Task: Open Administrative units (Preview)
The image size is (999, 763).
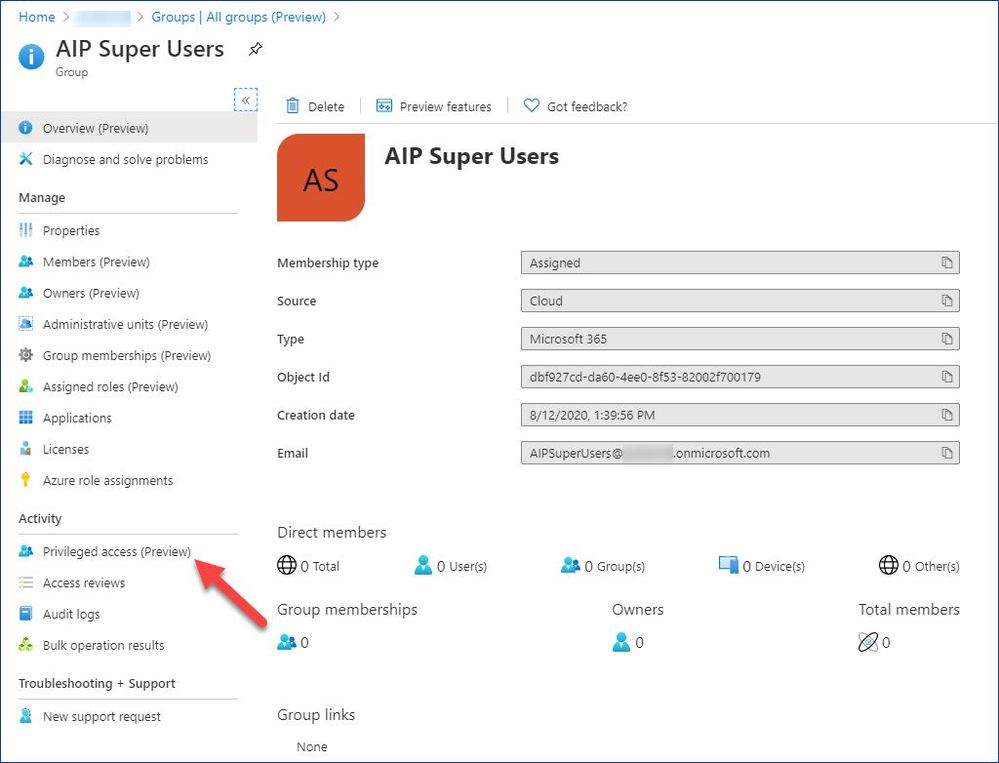Action: click(126, 324)
